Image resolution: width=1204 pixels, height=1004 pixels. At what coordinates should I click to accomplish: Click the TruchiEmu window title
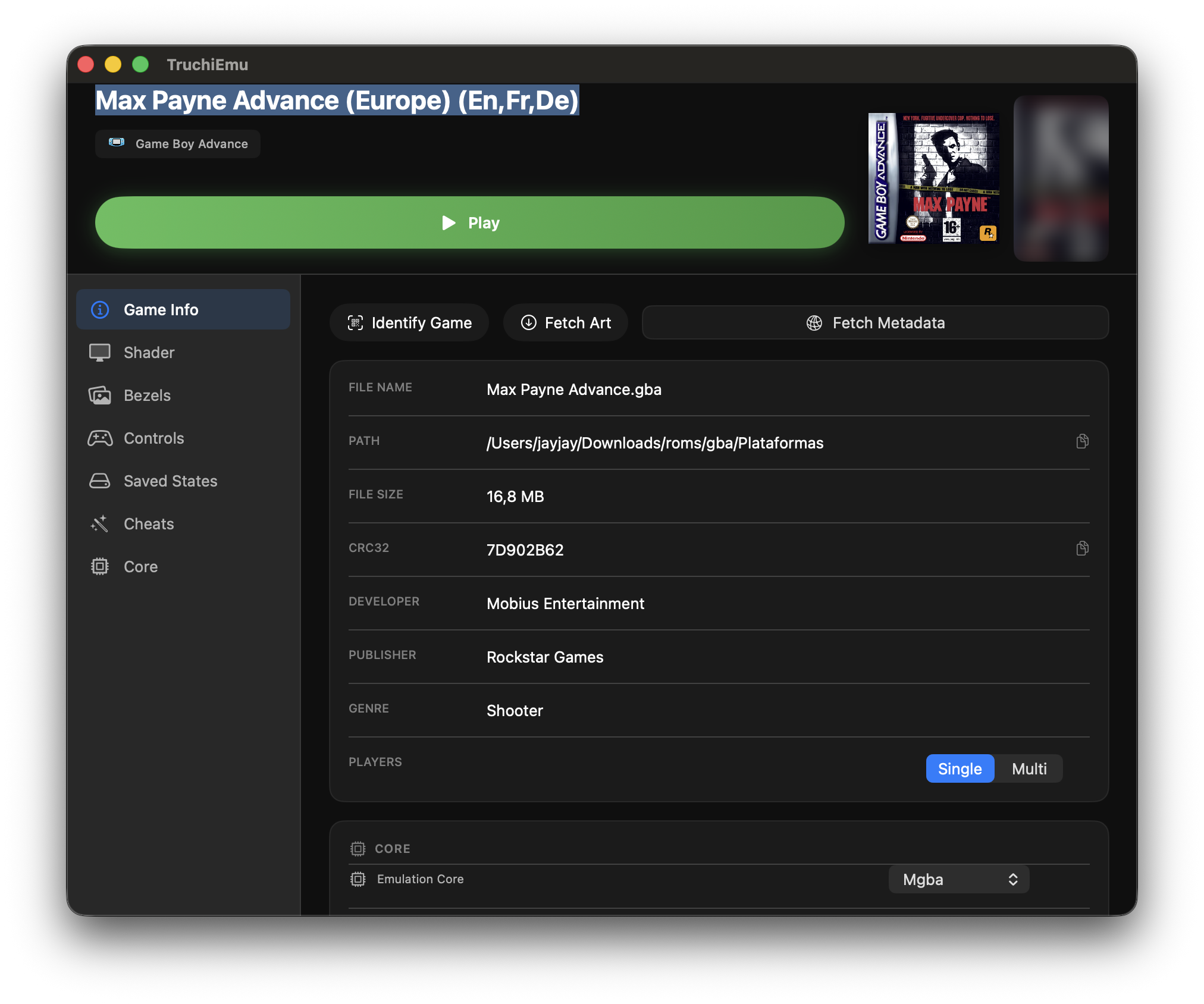208,64
